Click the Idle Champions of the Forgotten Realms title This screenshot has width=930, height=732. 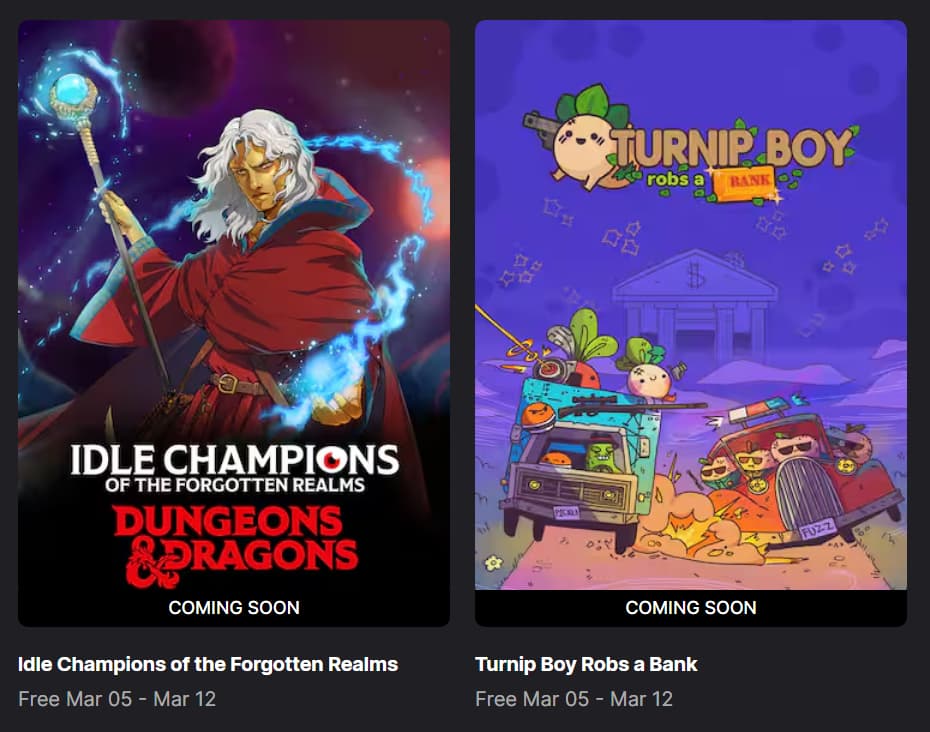click(x=208, y=664)
